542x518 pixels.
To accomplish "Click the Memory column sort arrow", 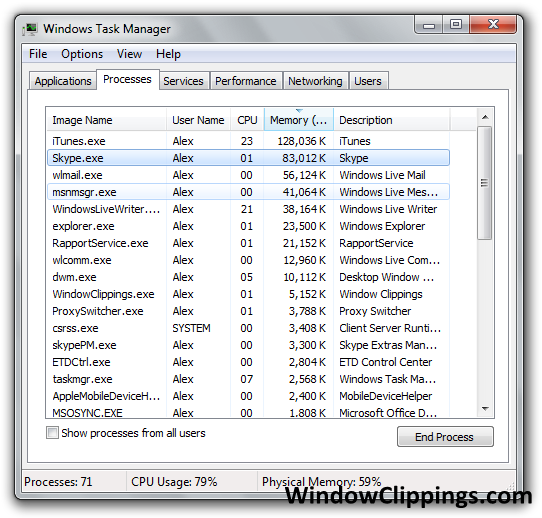I will point(299,111).
